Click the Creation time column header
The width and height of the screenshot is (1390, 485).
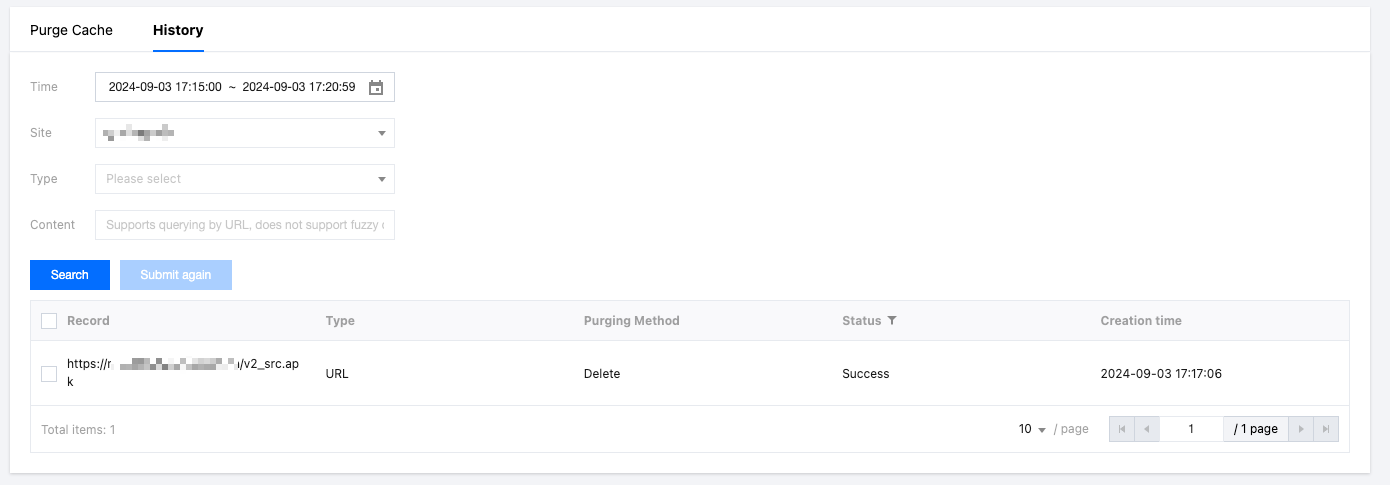coord(1141,321)
